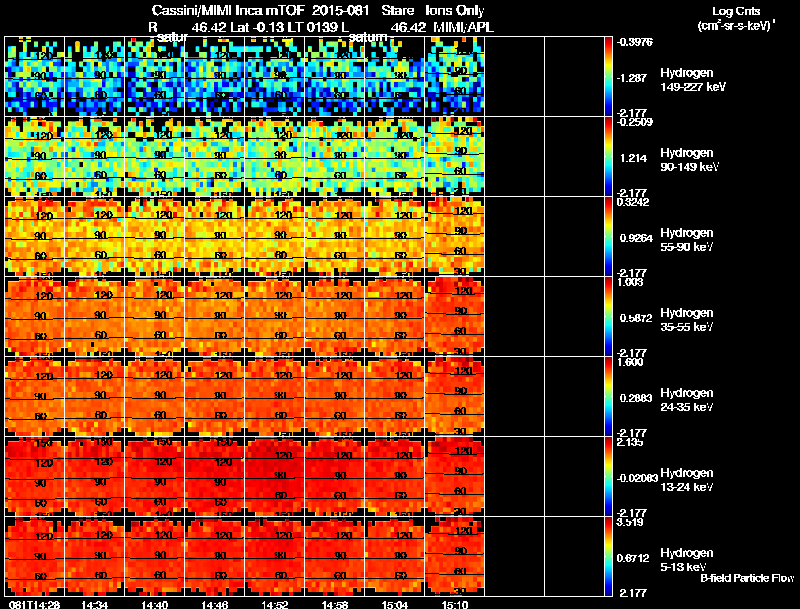Open the 5-13 keV image at 15:04
Image resolution: width=800 pixels, height=609 pixels.
(395, 556)
